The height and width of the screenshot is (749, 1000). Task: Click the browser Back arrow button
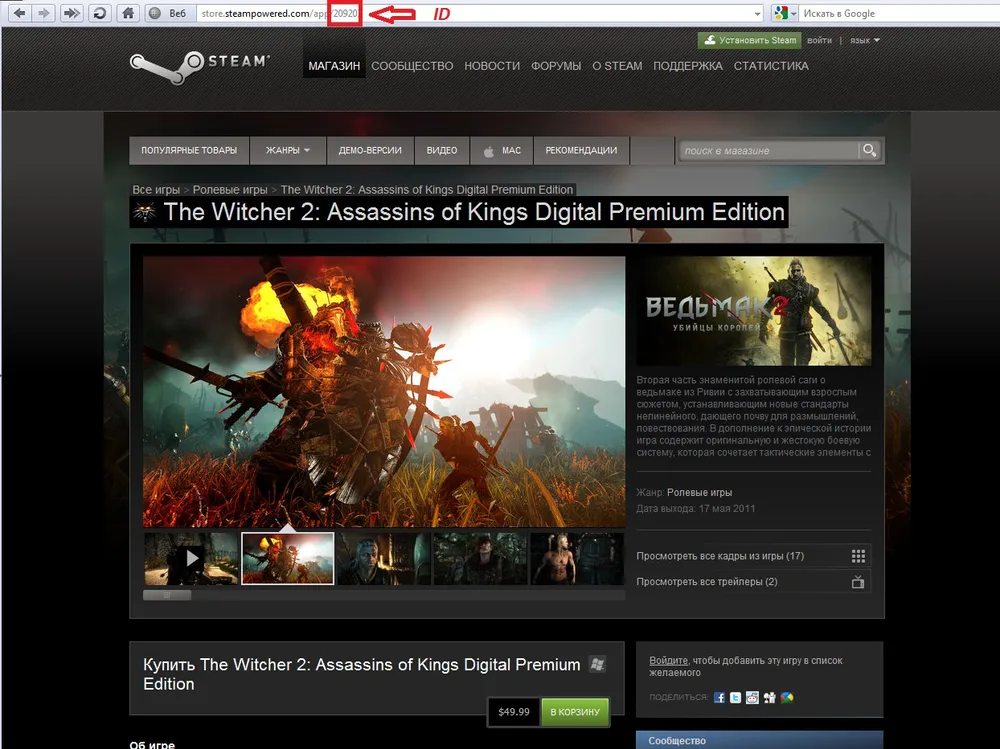[x=19, y=13]
